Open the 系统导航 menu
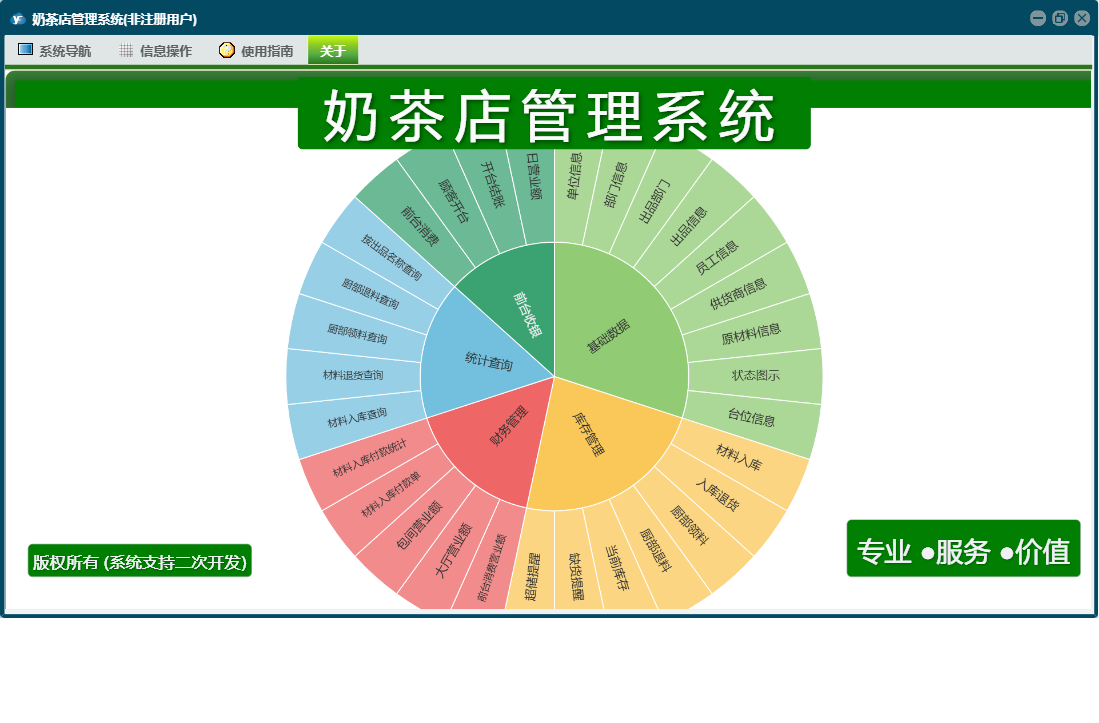1099x723 pixels. coord(55,50)
